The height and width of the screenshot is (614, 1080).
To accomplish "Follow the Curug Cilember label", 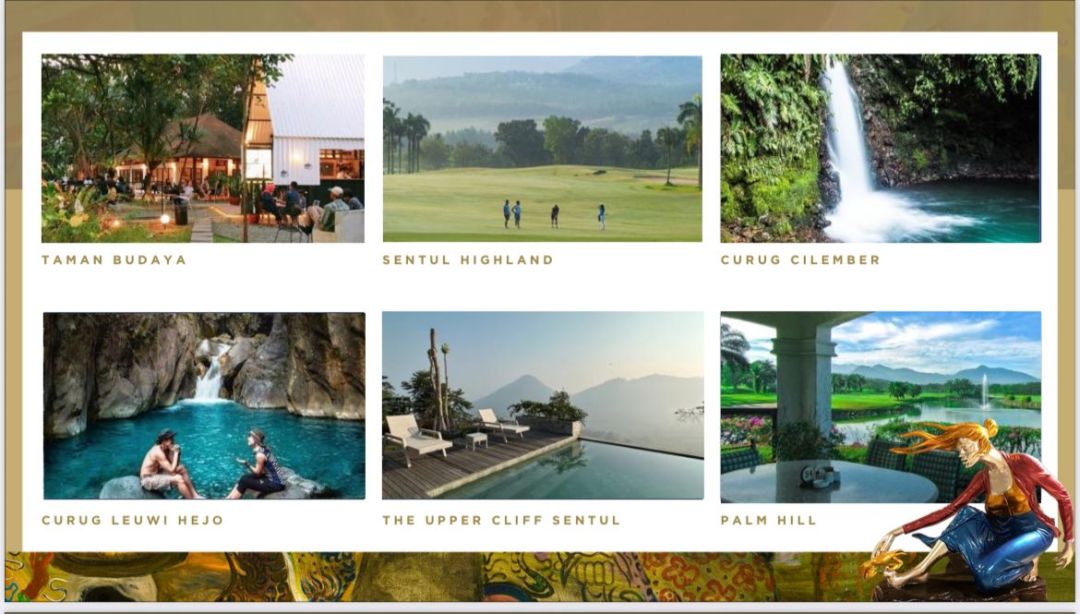I will [x=800, y=260].
